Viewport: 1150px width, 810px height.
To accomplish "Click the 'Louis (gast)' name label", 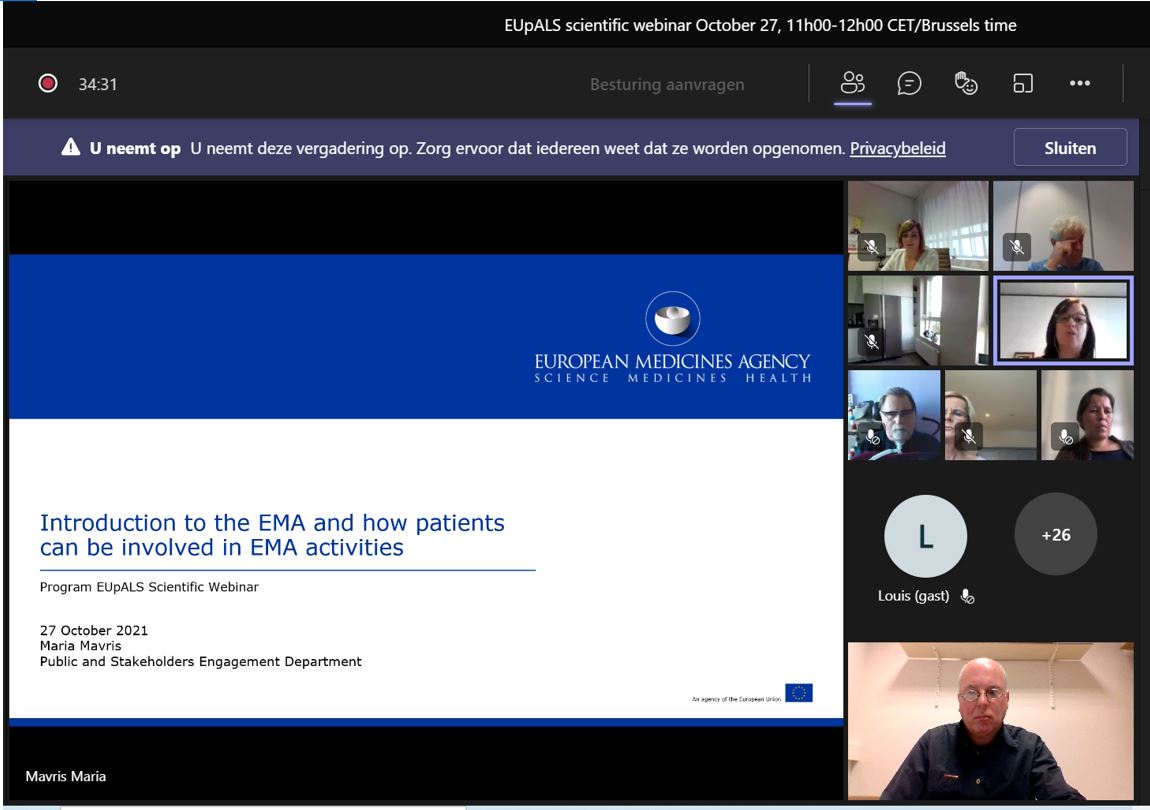I will click(913, 596).
